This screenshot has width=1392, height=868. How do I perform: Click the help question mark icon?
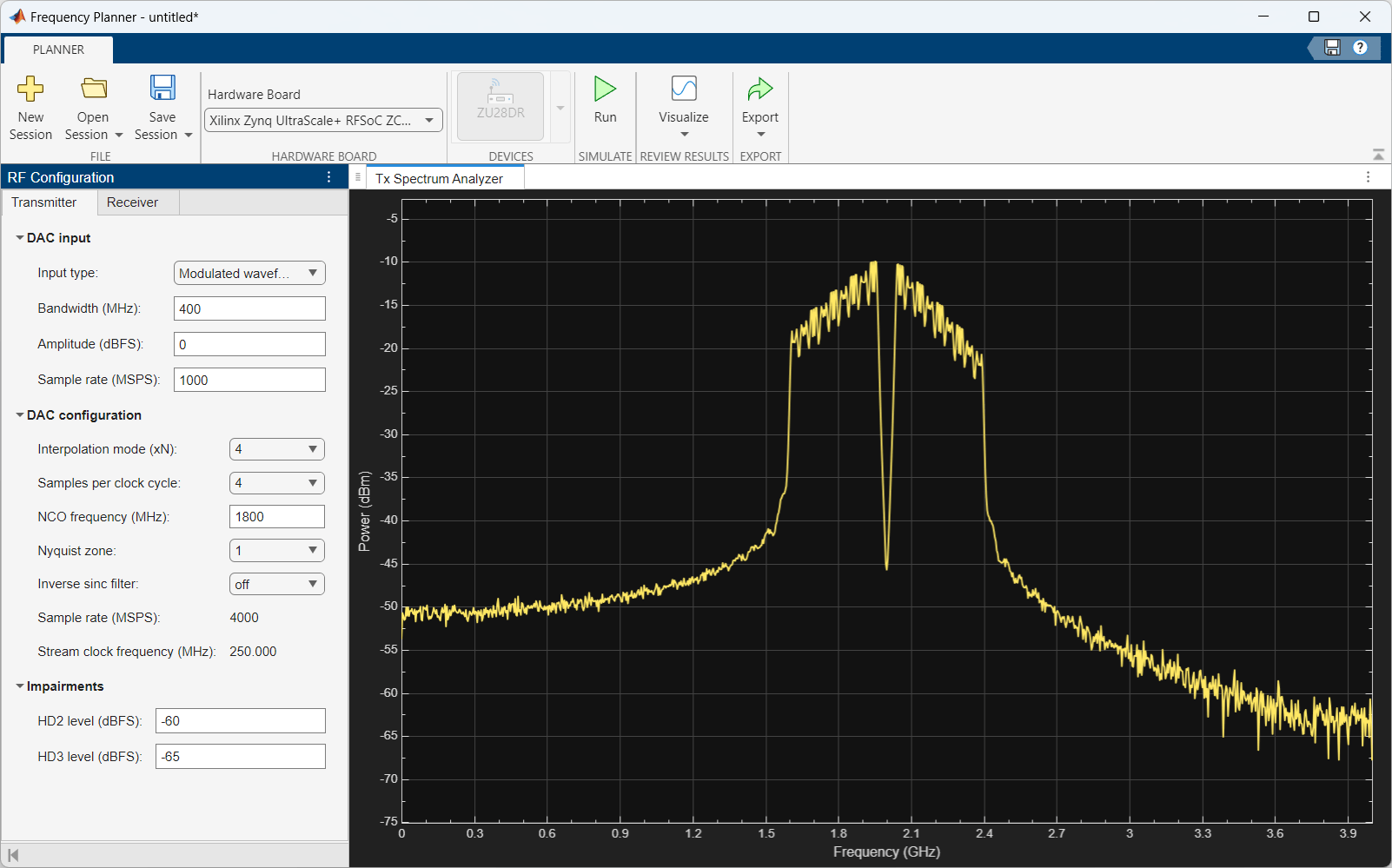[x=1361, y=48]
